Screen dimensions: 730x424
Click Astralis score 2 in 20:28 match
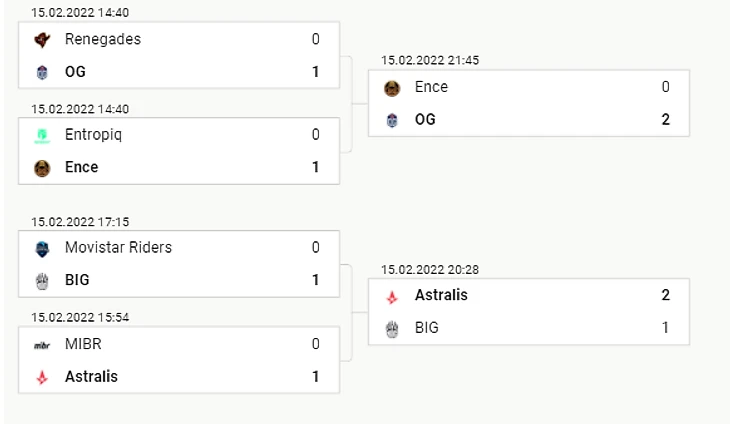665,296
